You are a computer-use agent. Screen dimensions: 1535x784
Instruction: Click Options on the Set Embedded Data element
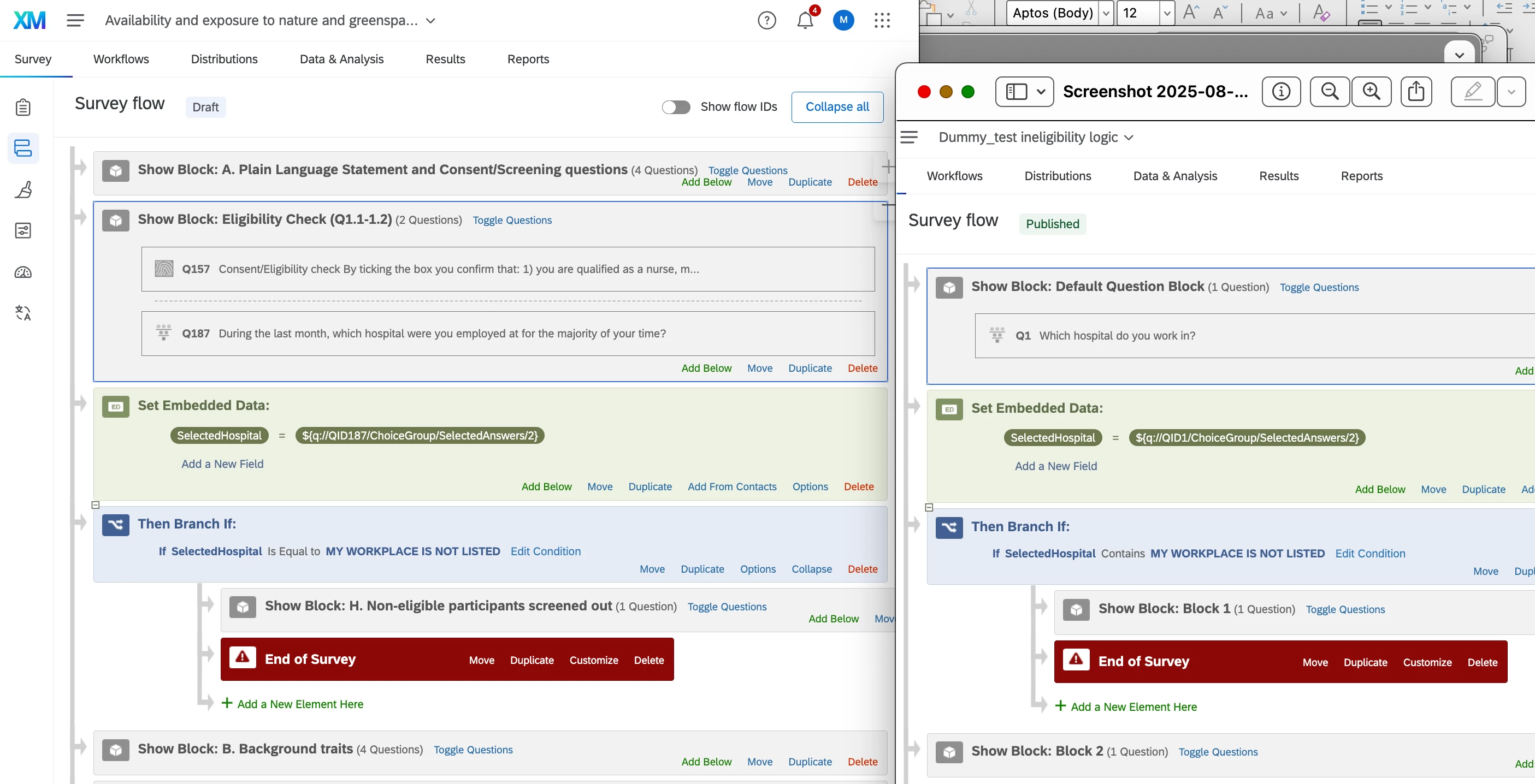(x=810, y=486)
